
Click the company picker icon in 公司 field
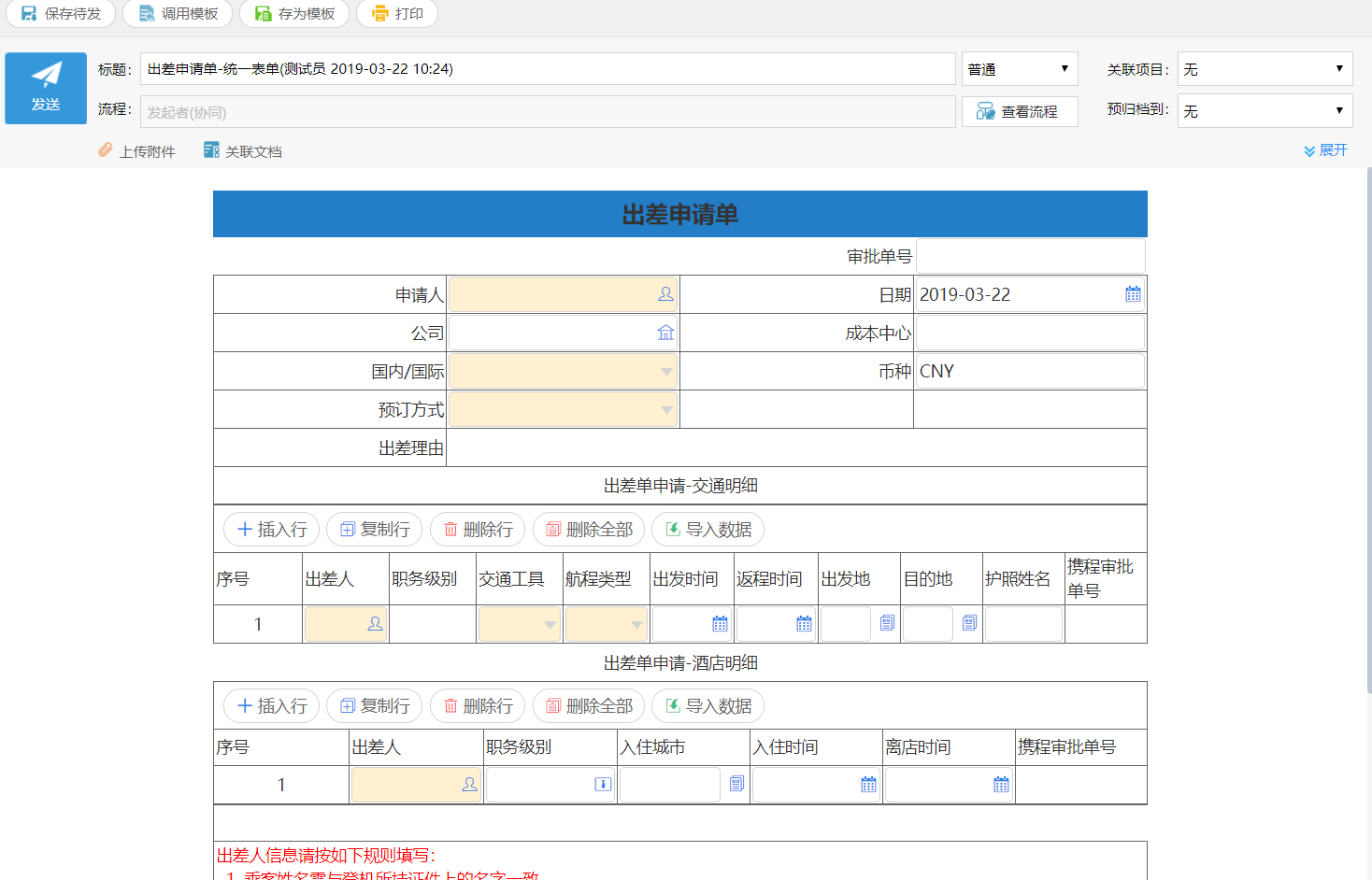pyautogui.click(x=665, y=333)
